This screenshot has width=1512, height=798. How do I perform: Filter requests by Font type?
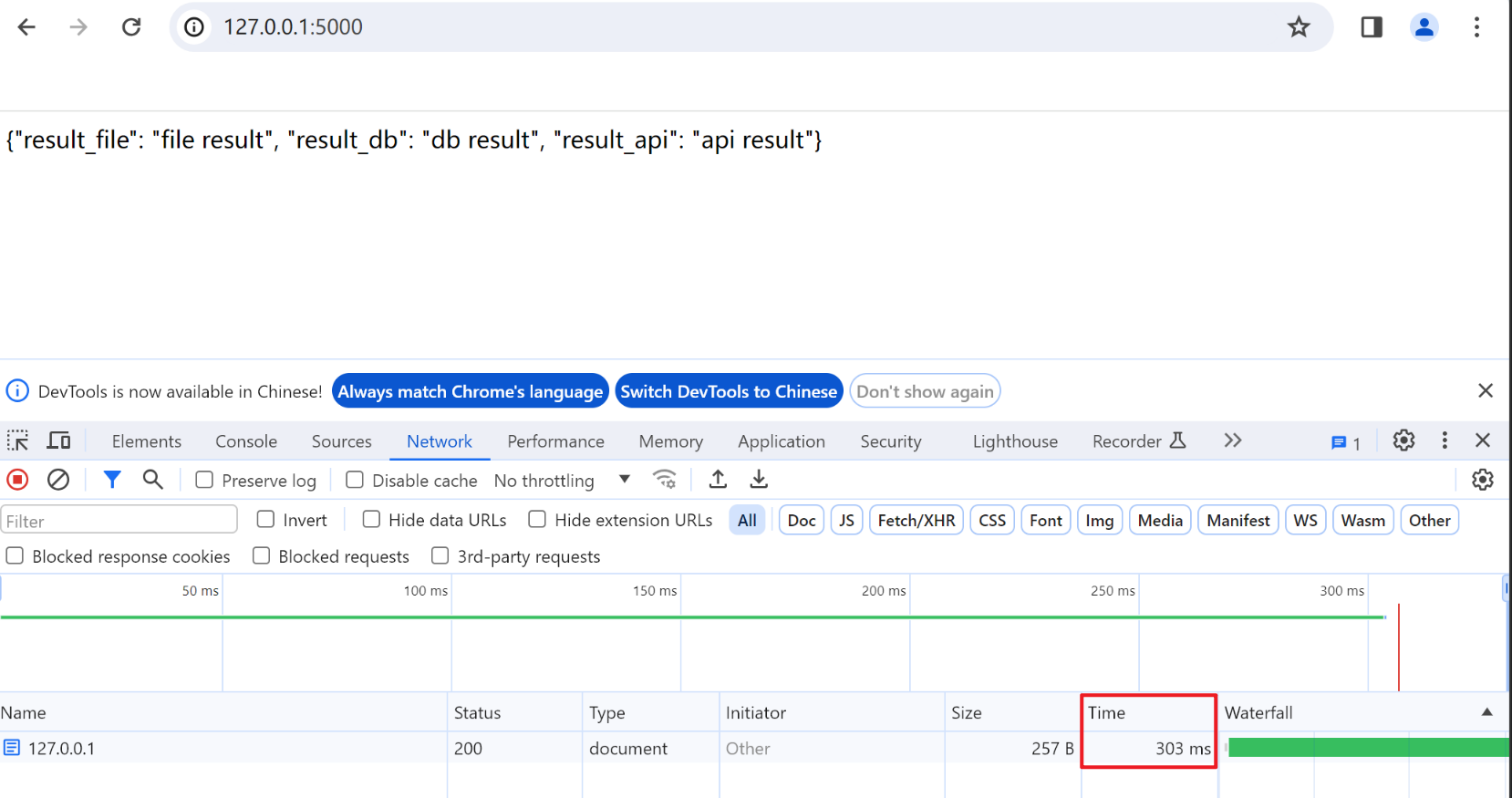pyautogui.click(x=1046, y=520)
